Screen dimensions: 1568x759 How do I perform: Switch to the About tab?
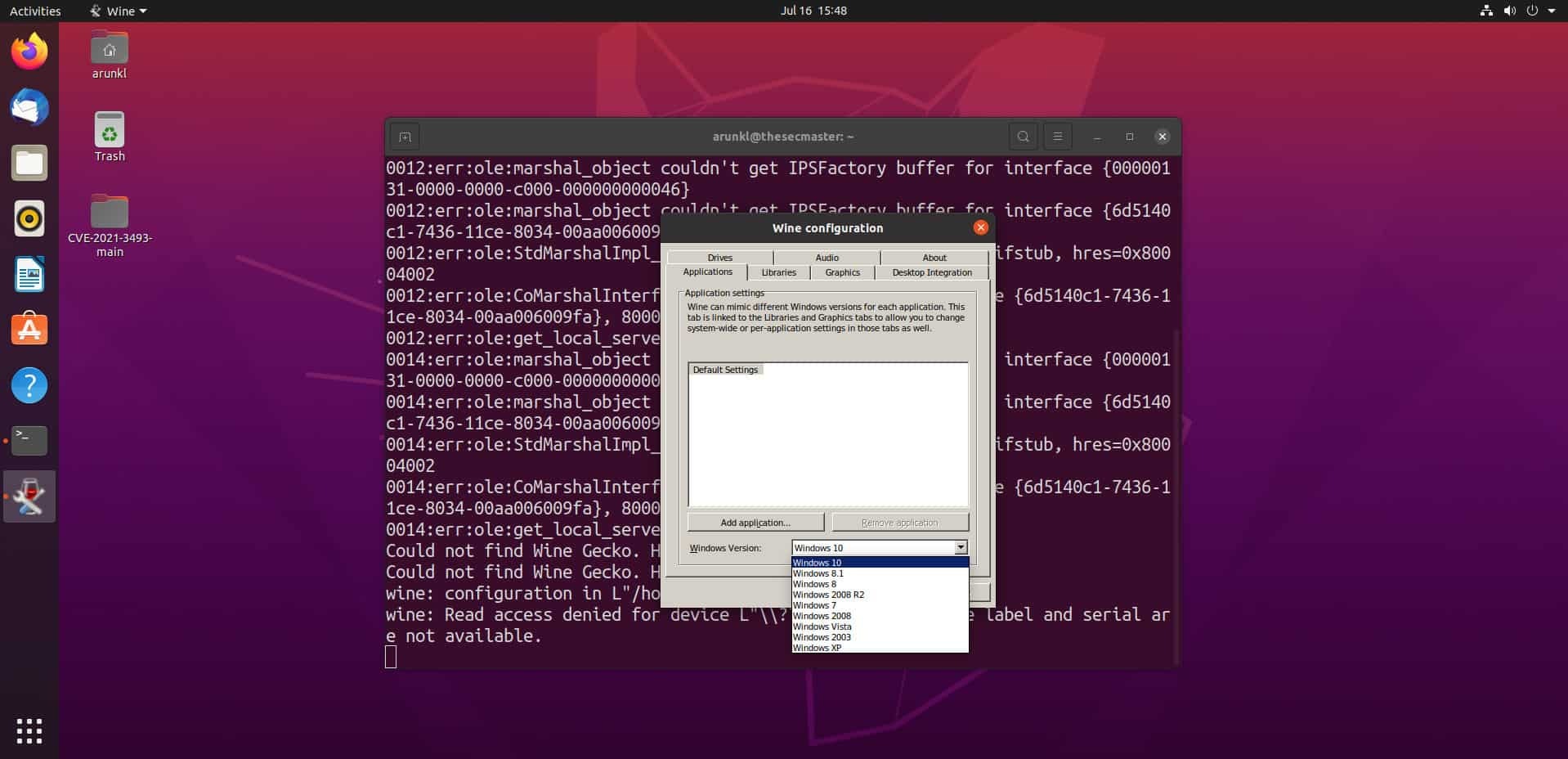point(934,258)
